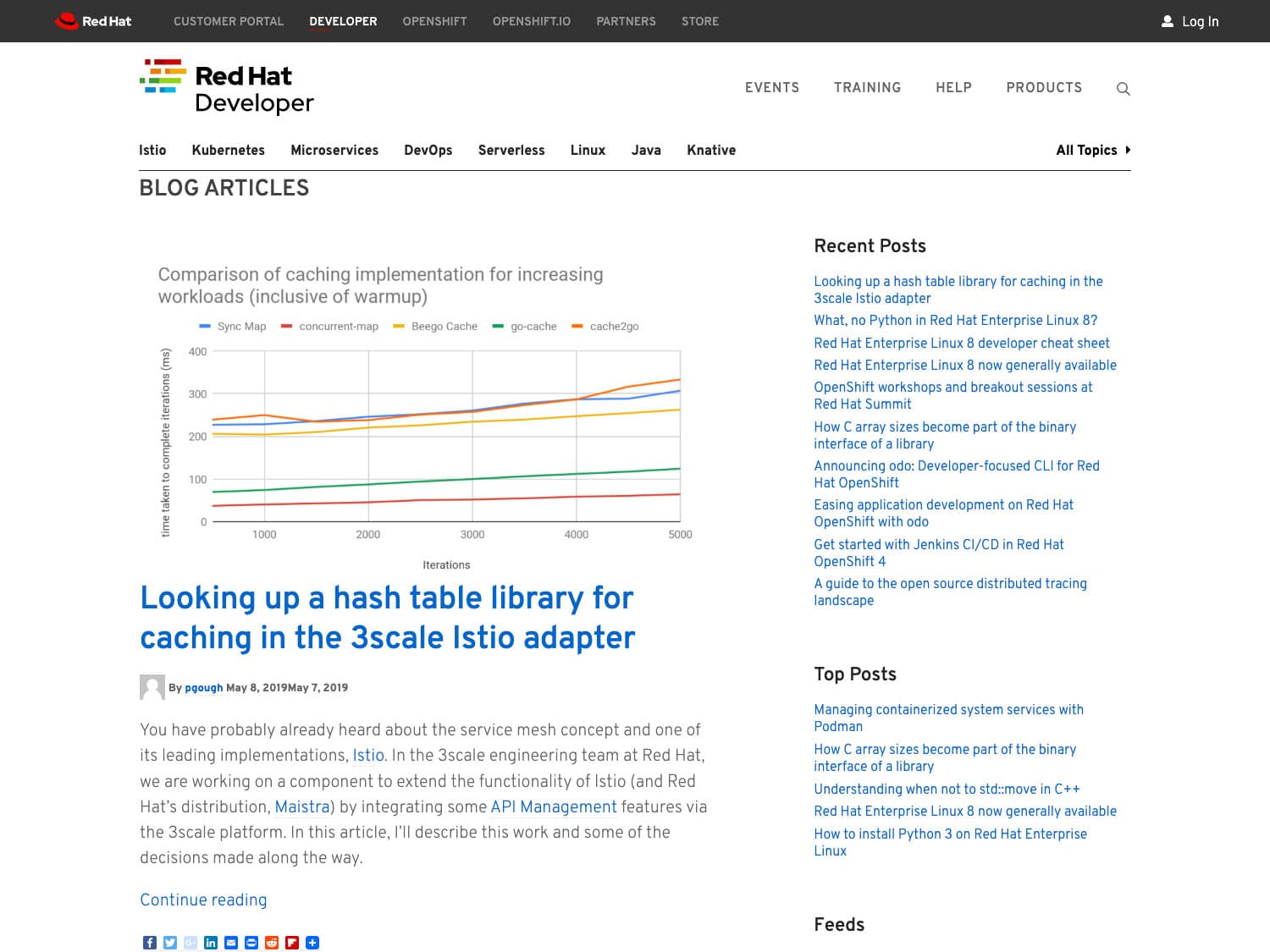Image resolution: width=1270 pixels, height=952 pixels.
Task: Open Easing application development with odo post
Action: tap(943, 513)
